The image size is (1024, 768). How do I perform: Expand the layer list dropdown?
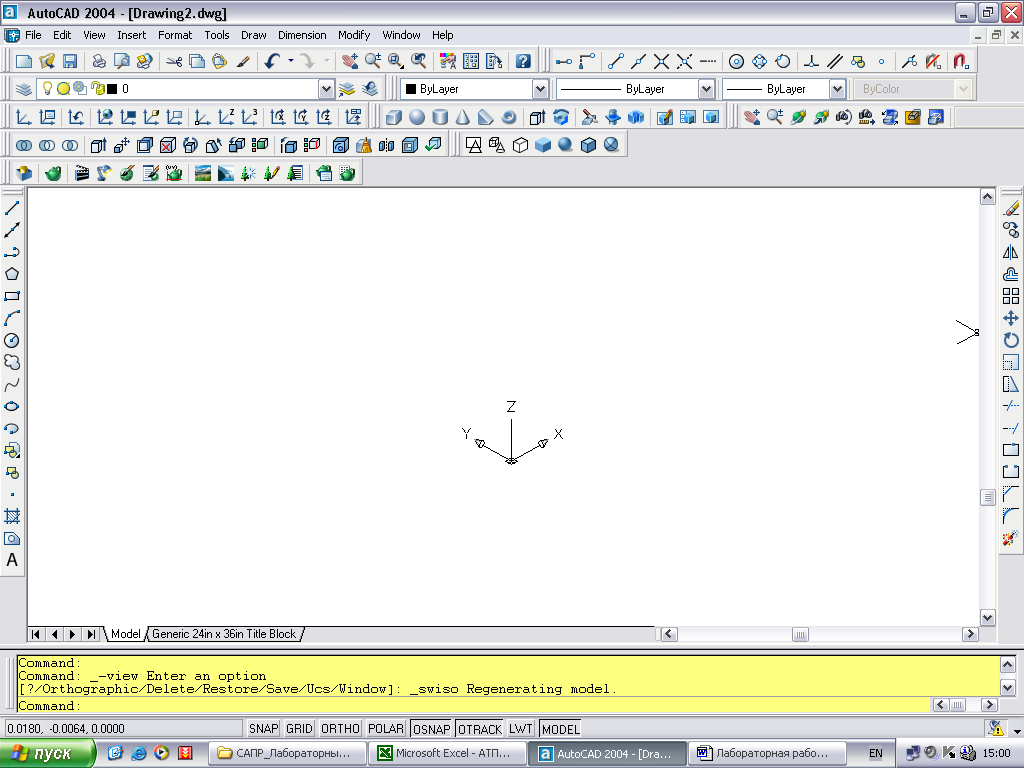[x=326, y=89]
